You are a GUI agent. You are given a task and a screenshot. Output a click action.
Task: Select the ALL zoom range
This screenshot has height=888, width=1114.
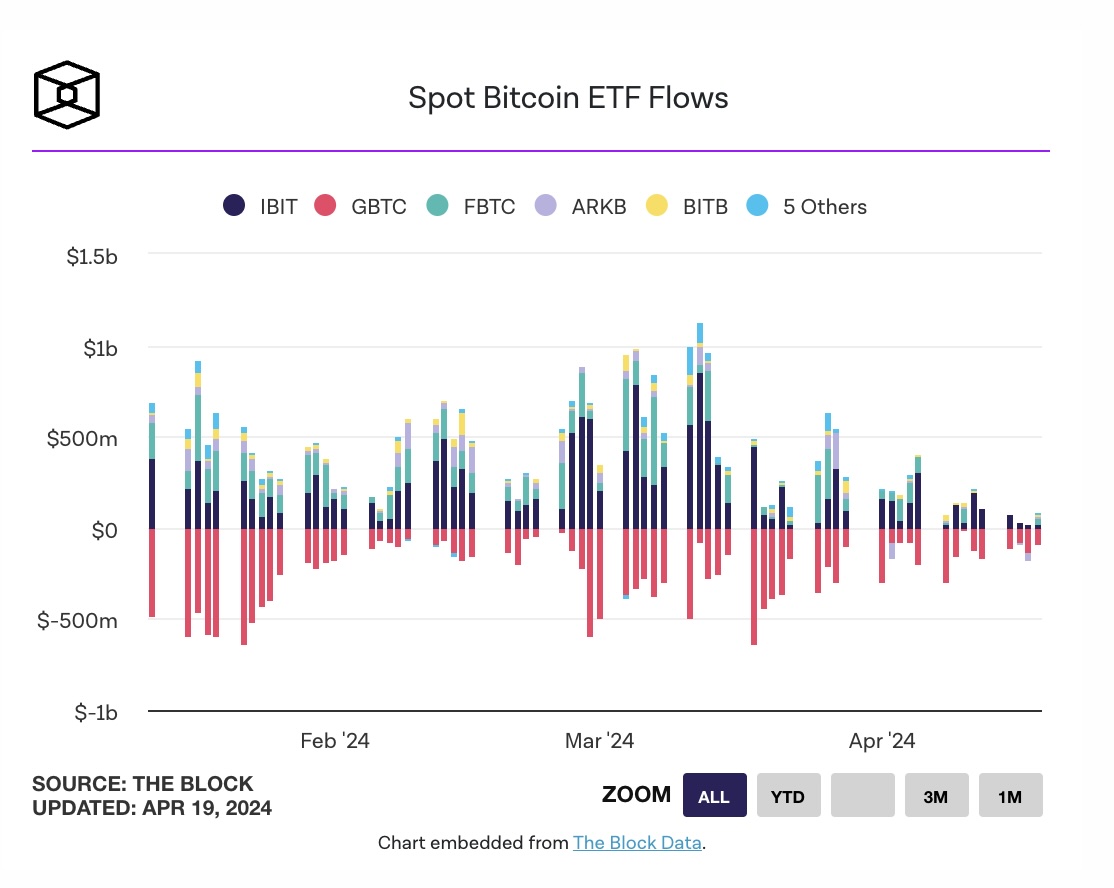pos(715,795)
